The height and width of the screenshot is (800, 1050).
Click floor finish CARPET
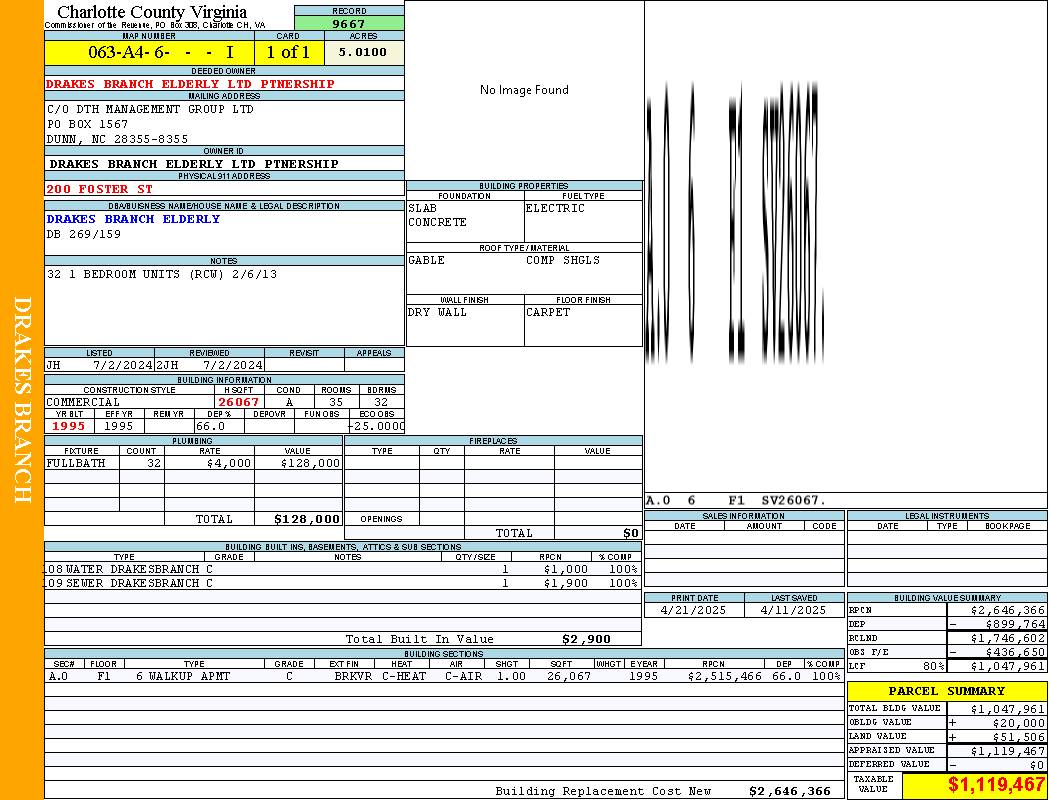point(548,313)
